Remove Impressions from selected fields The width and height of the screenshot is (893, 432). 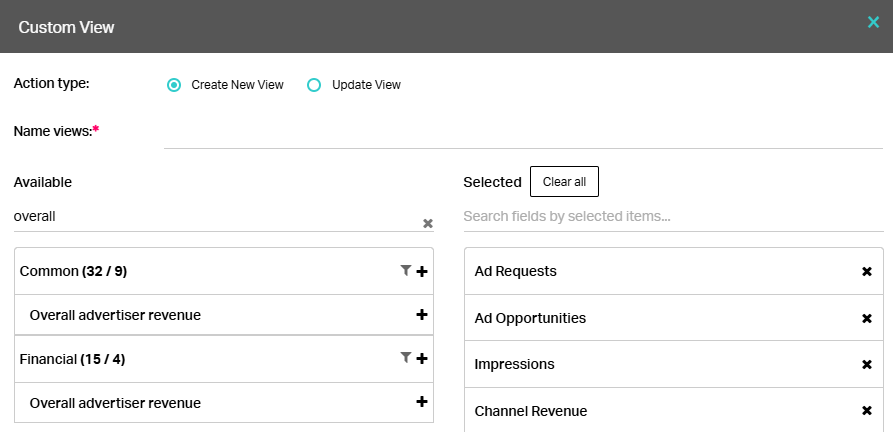(x=866, y=365)
